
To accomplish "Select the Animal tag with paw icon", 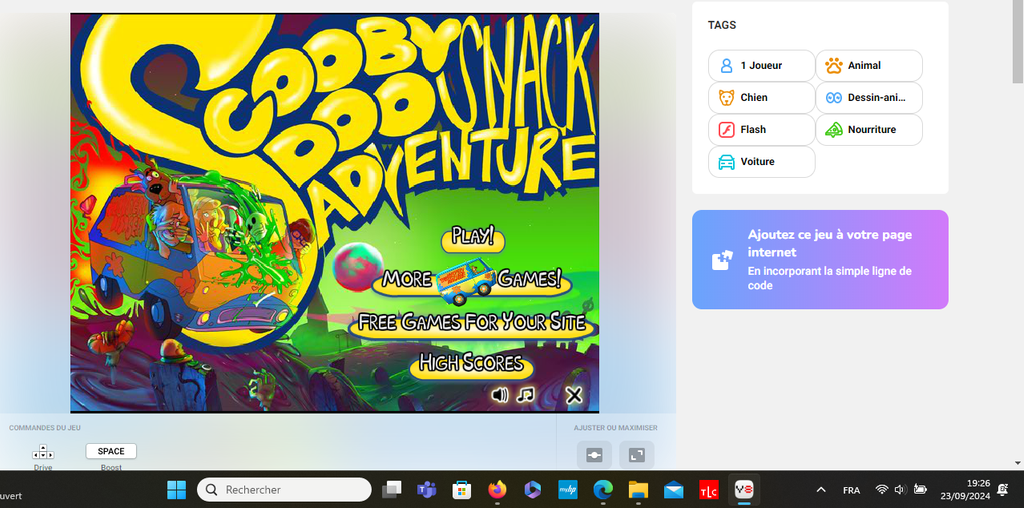I will pos(868,66).
